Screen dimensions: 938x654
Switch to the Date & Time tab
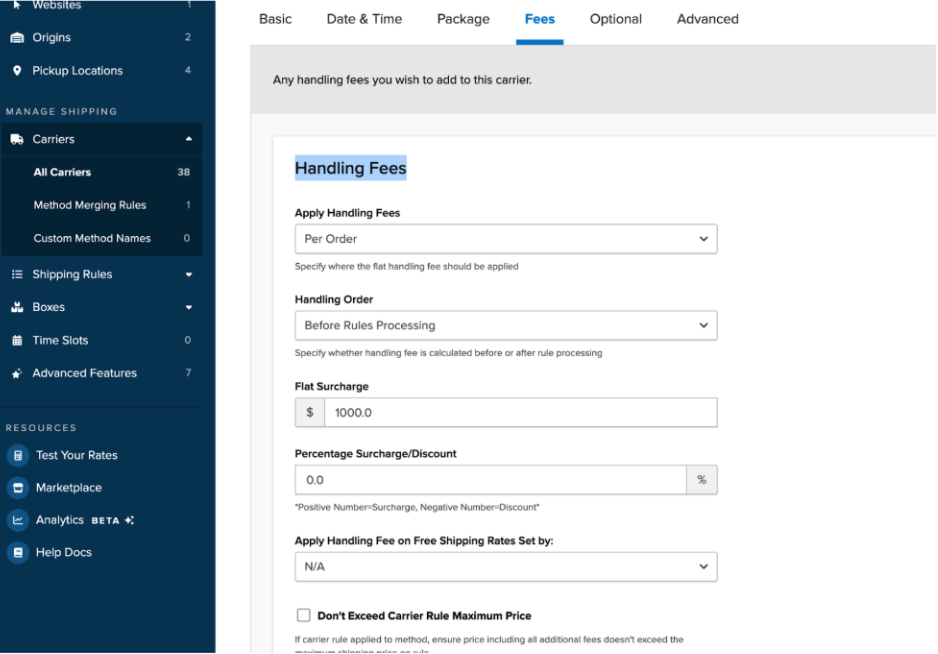[364, 19]
